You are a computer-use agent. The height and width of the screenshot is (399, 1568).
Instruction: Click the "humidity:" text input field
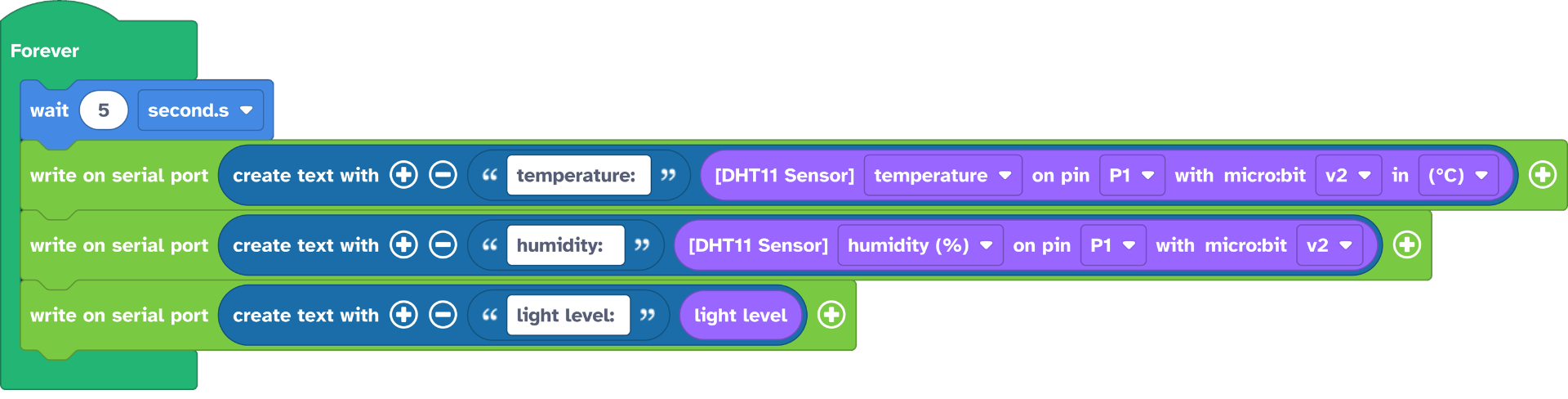point(565,244)
